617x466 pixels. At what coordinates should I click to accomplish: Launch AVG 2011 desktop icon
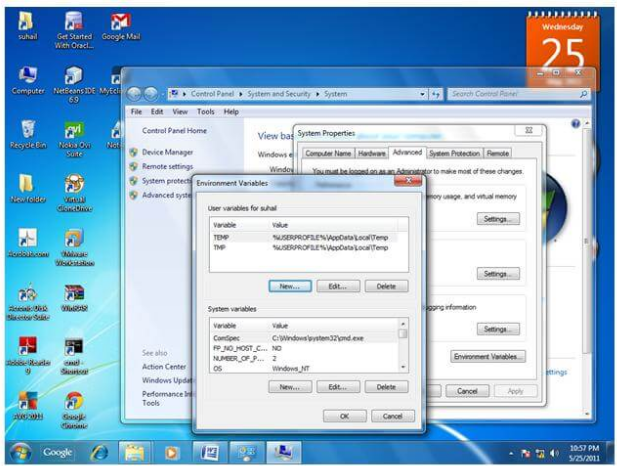(28, 405)
